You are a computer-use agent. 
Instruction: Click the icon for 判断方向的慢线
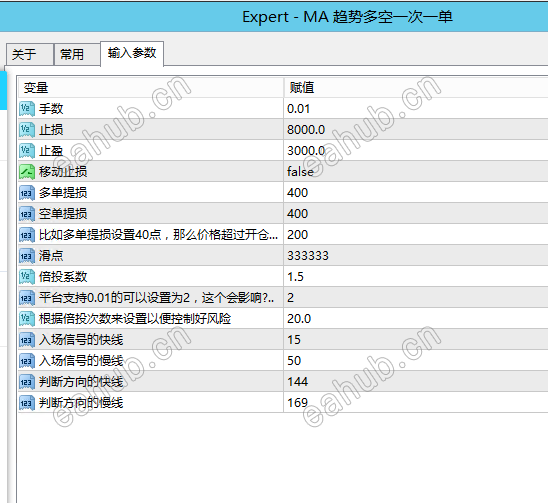27,402
